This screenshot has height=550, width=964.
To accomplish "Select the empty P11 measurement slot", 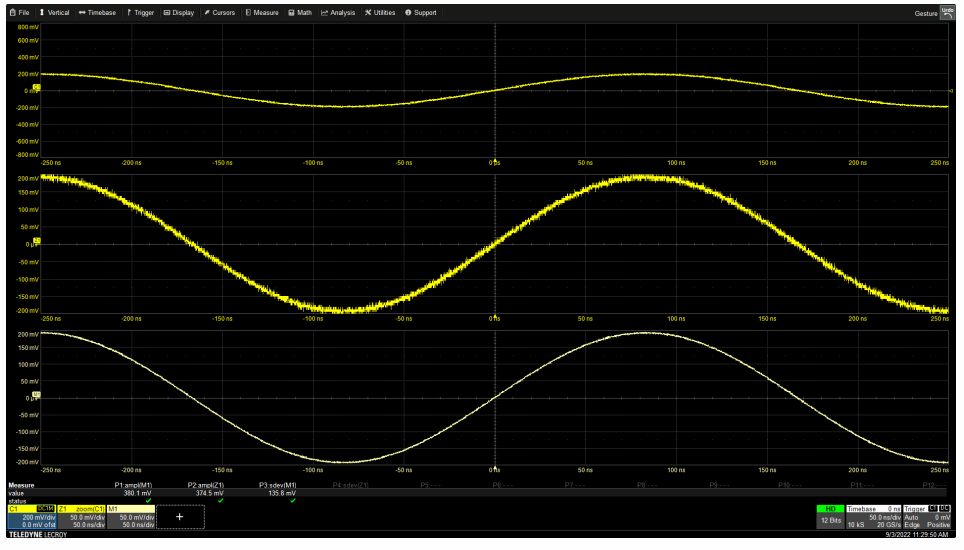I will 861,485.
